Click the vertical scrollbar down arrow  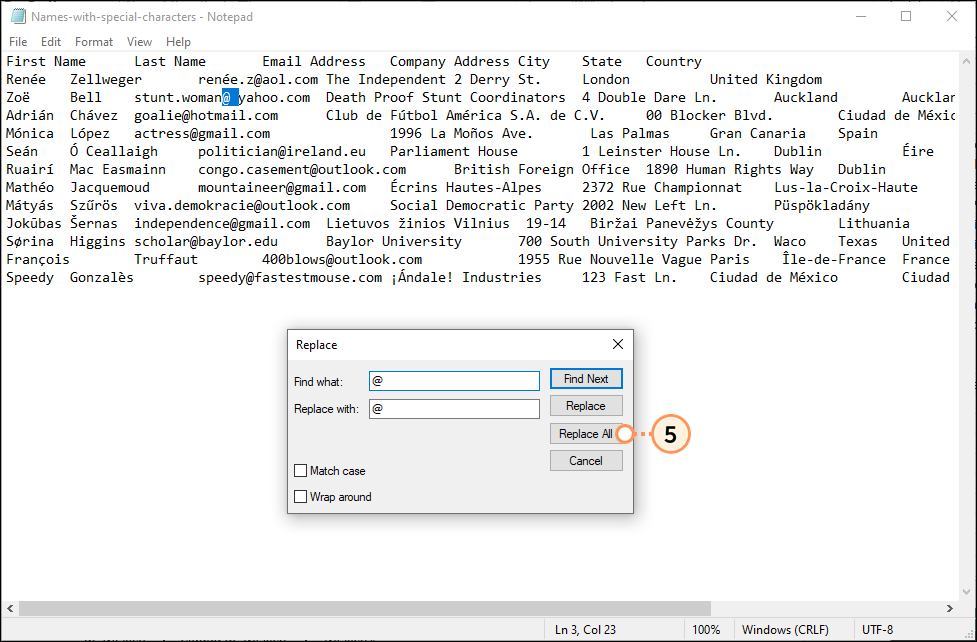[966, 592]
